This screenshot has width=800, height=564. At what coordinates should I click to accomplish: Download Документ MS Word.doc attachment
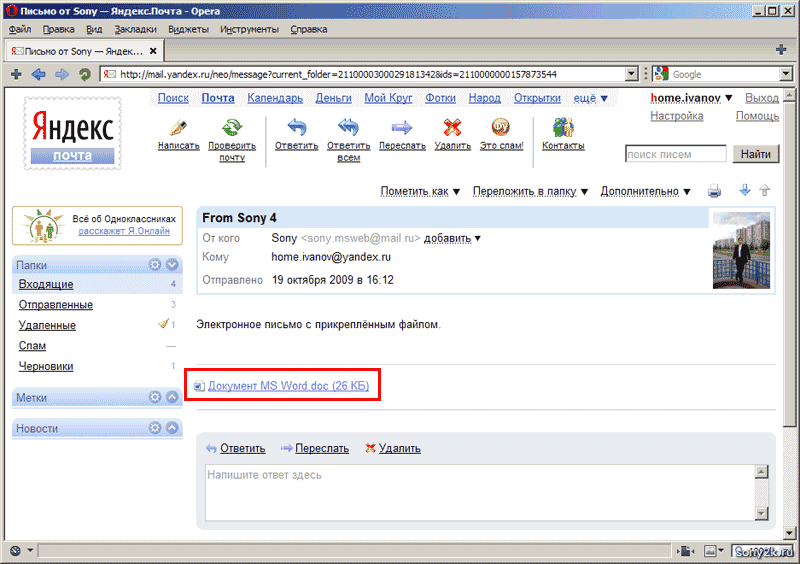coord(288,386)
